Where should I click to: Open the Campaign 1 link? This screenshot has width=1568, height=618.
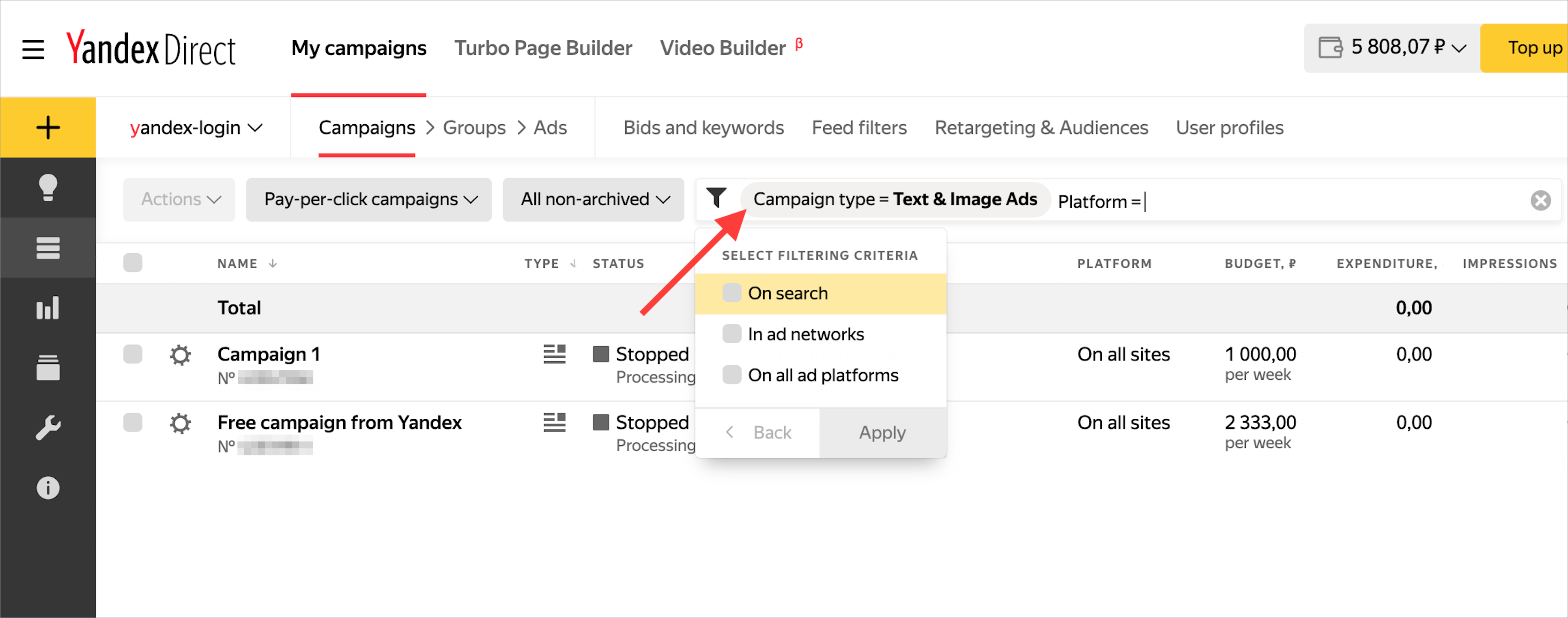click(268, 354)
